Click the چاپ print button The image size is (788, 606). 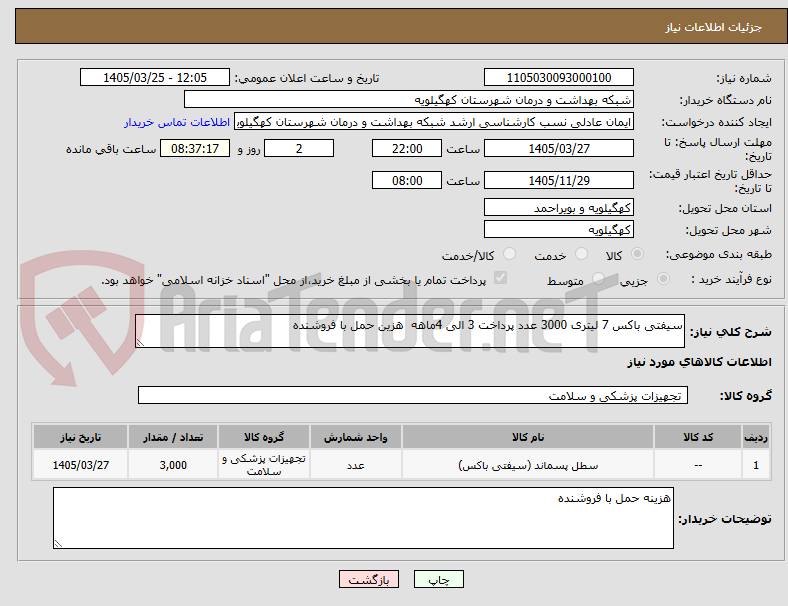pos(439,579)
